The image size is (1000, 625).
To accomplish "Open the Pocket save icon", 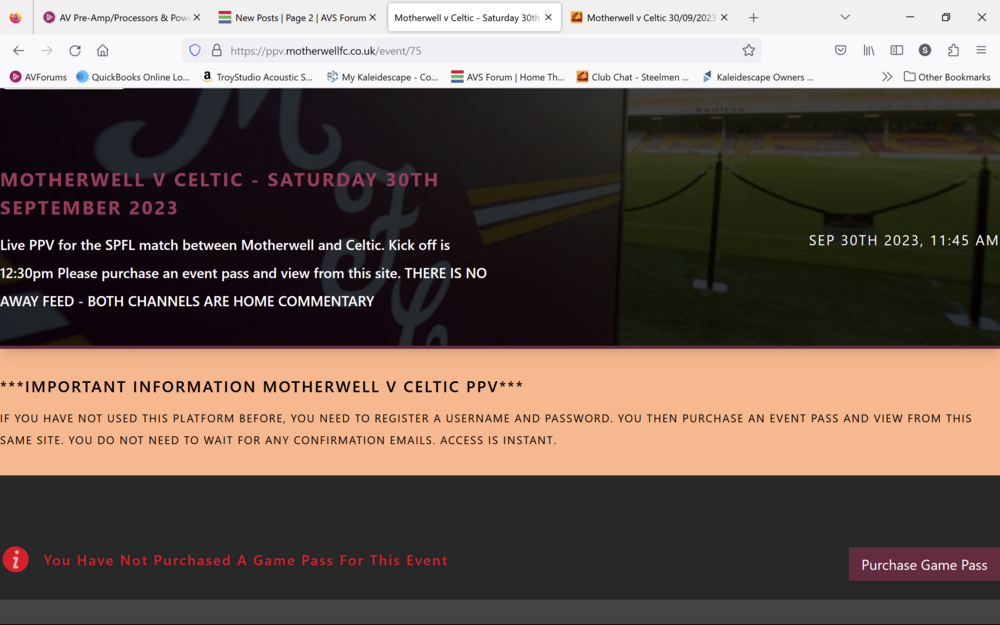I will tap(841, 50).
